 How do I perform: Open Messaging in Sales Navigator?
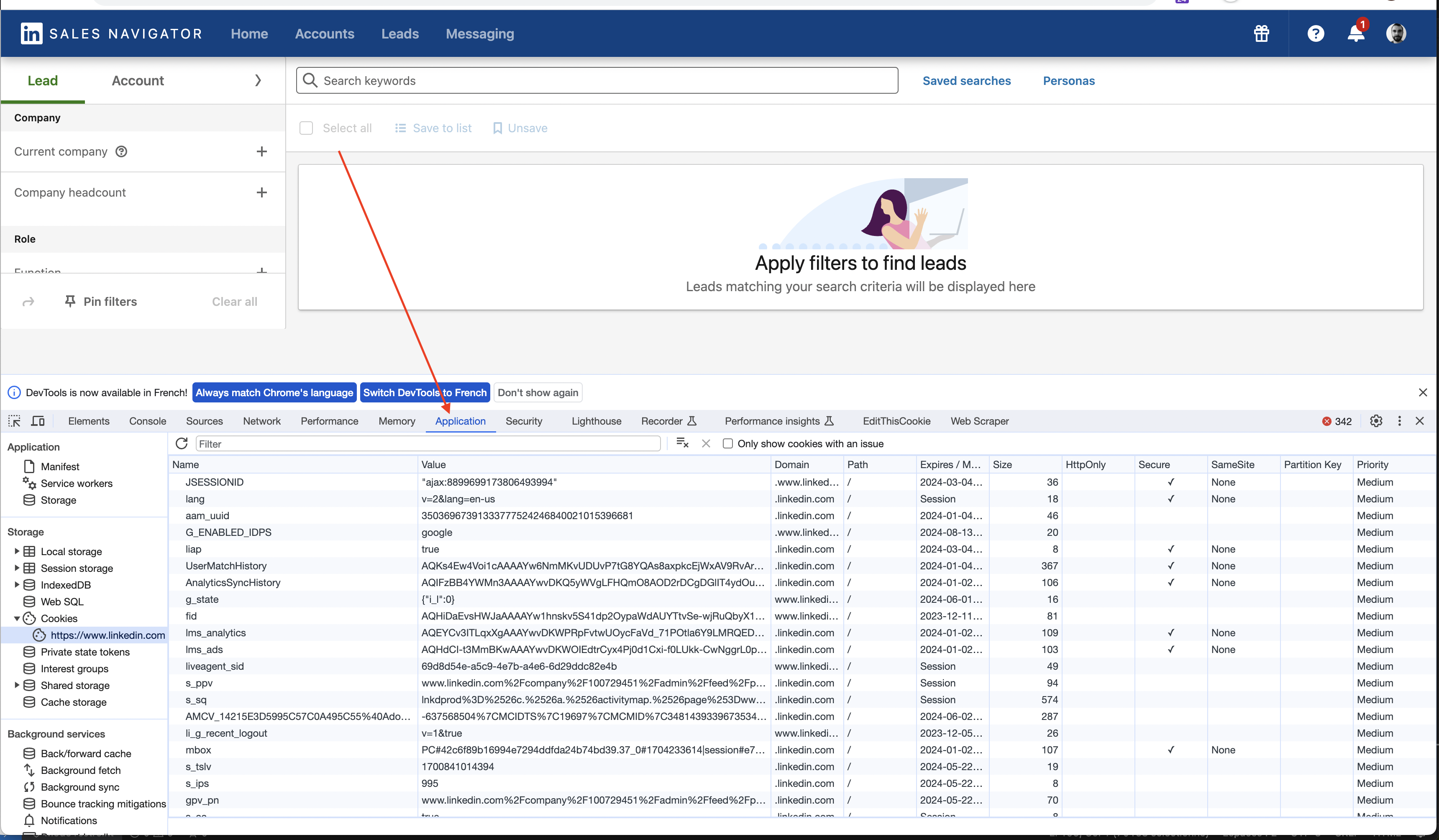tap(480, 34)
